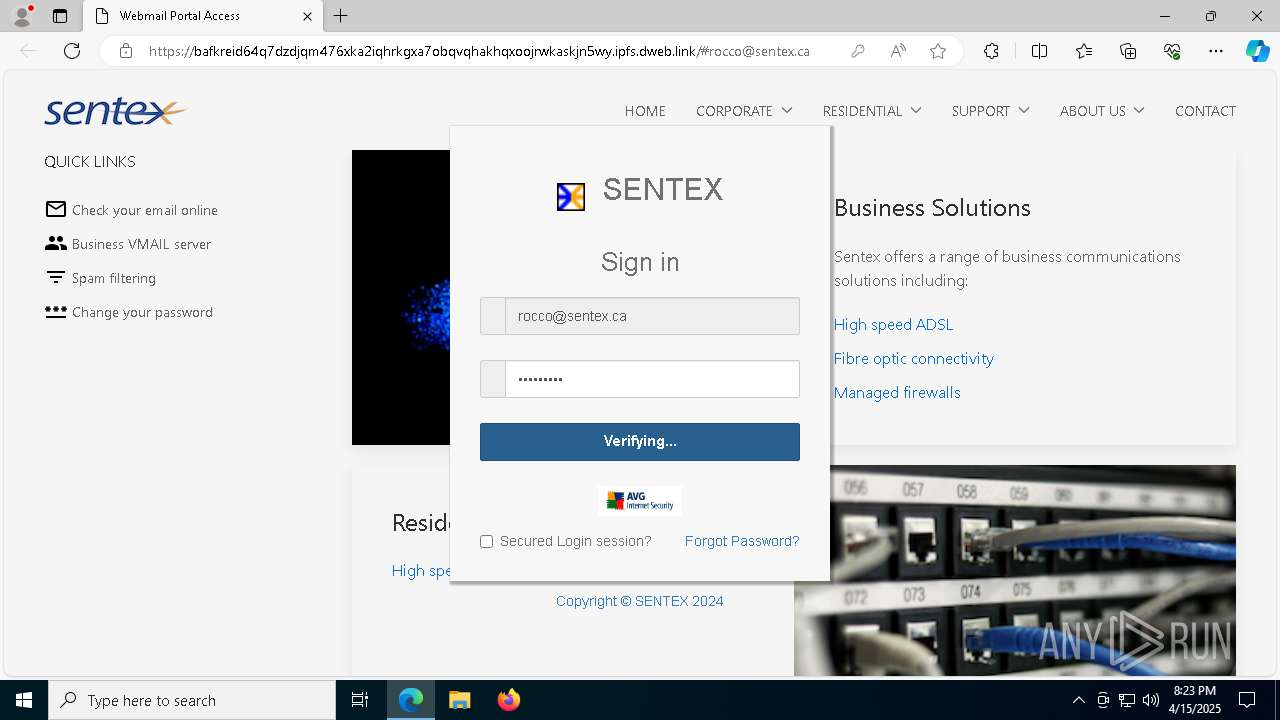
Task: Open the volume control in tray
Action: [x=1150, y=700]
